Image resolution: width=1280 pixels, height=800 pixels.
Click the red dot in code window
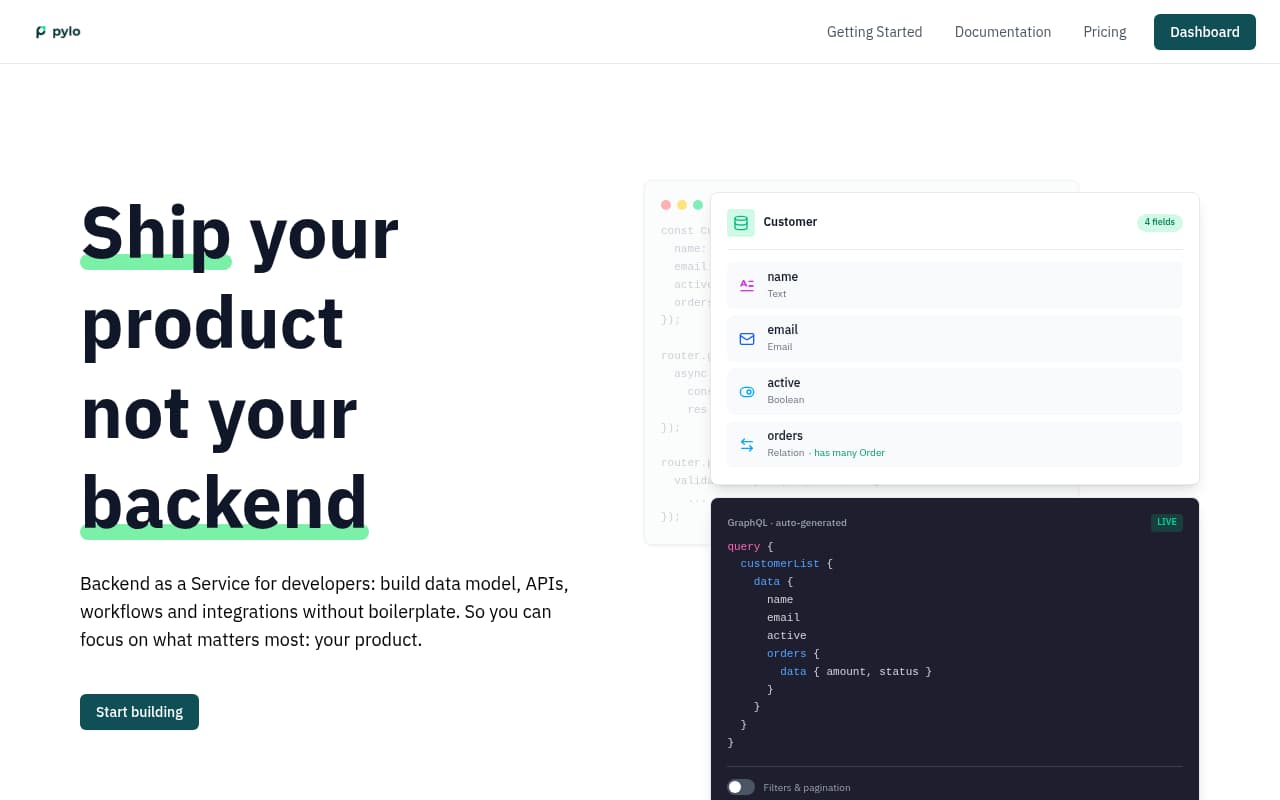[666, 205]
